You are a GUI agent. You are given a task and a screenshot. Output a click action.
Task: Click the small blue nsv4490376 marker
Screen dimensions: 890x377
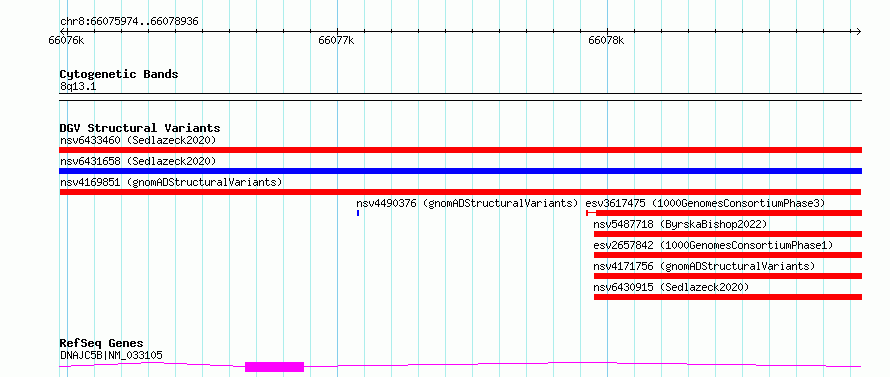point(358,213)
